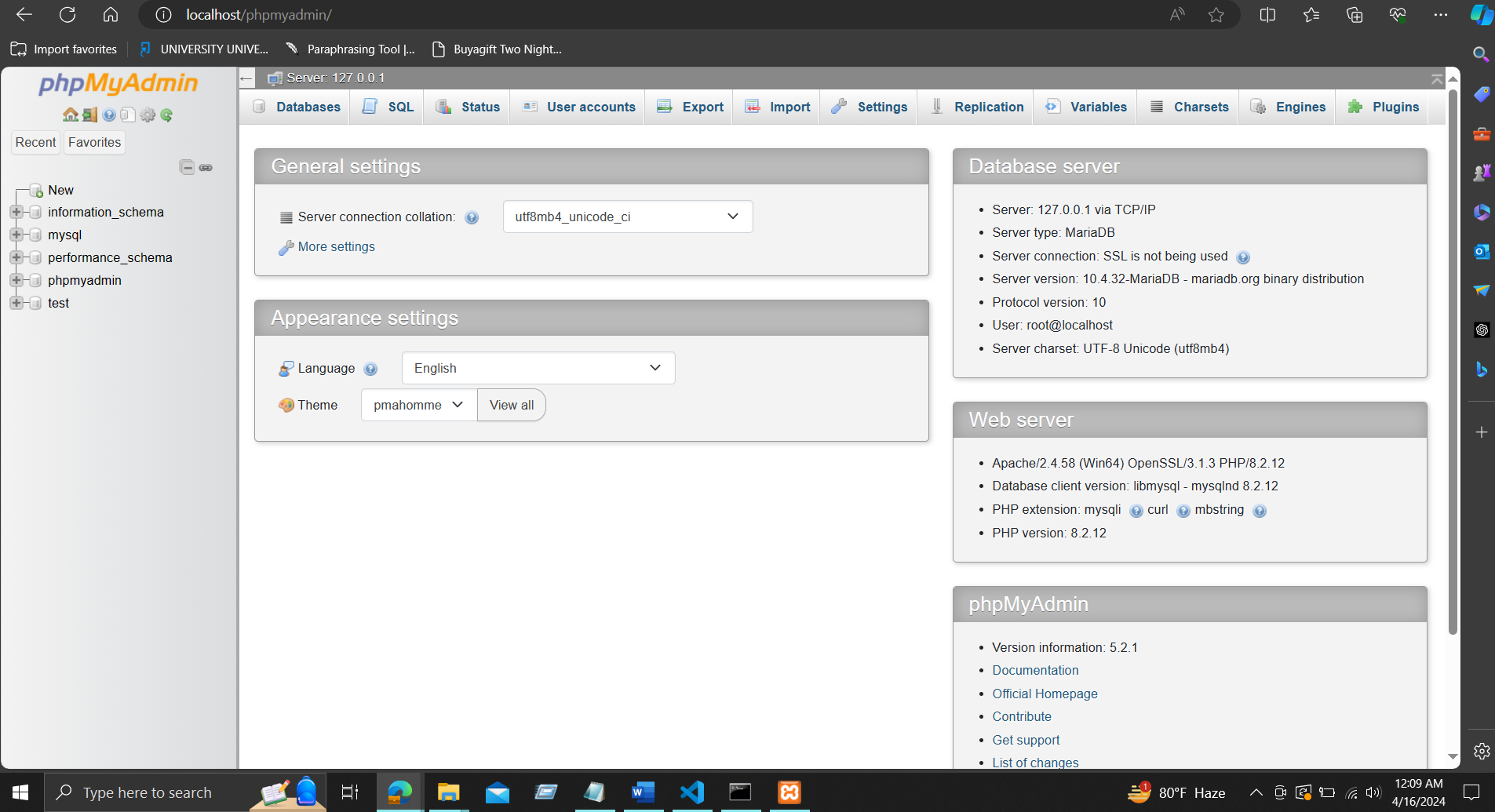Switch to the Databases tab
Viewport: 1495px width, 812px height.
(298, 107)
